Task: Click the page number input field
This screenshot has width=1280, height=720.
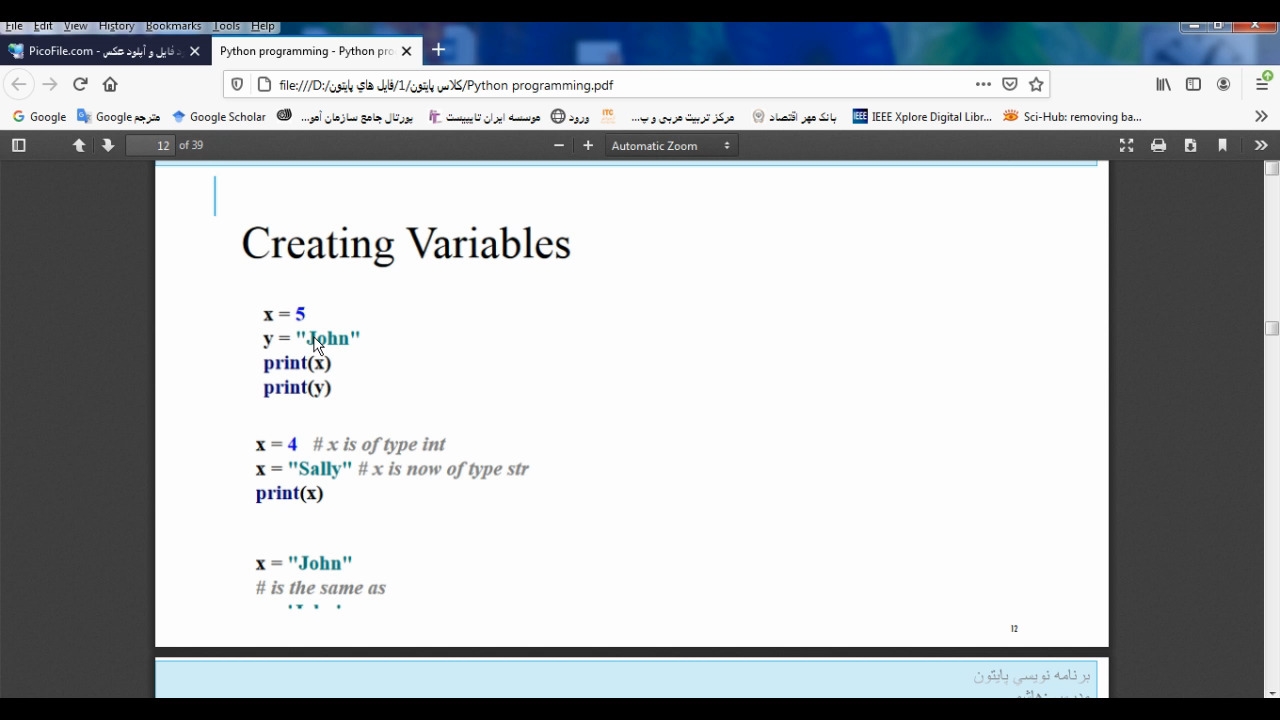Action: tap(152, 146)
